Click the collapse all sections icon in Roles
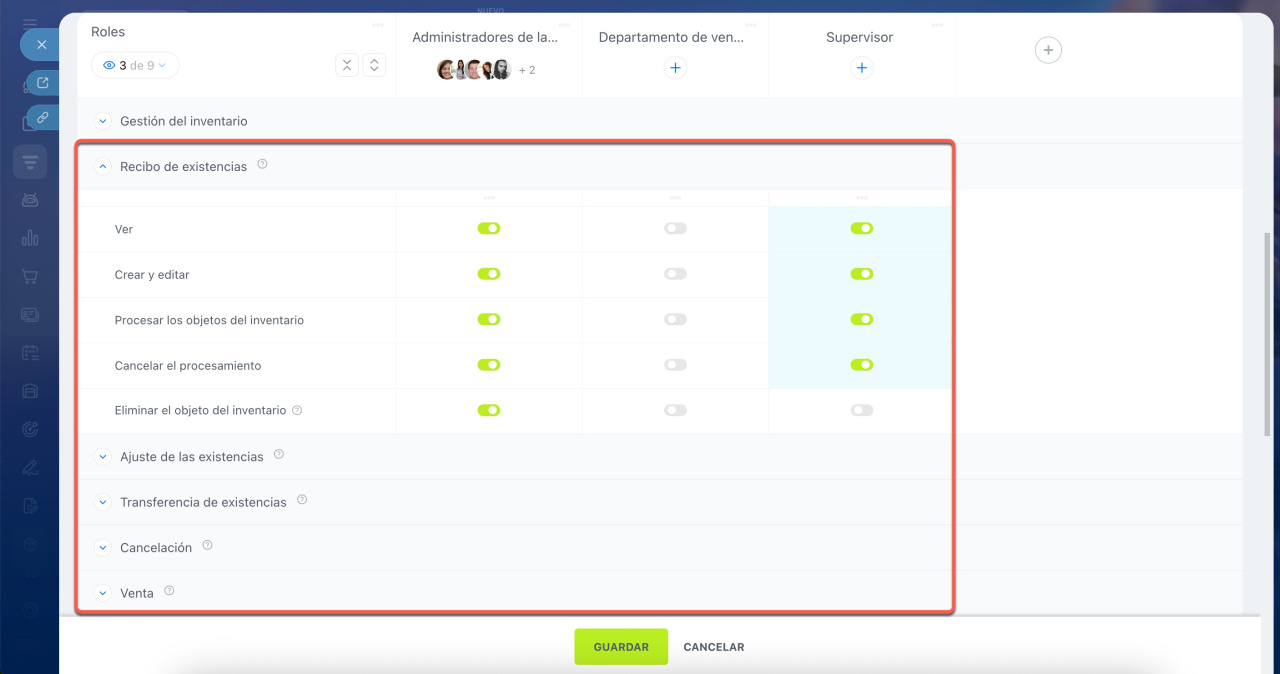Image resolution: width=1280 pixels, height=674 pixels. [x=346, y=65]
